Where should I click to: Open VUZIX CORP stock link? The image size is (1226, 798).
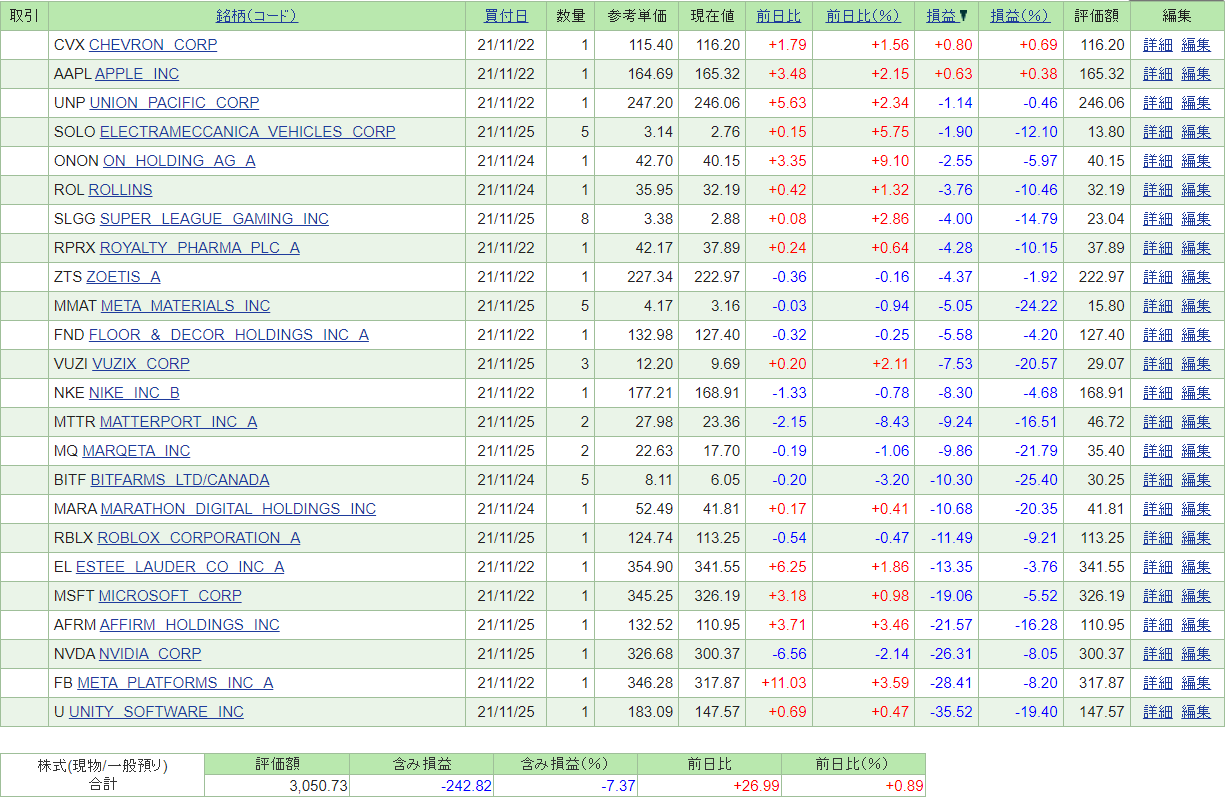click(x=141, y=364)
